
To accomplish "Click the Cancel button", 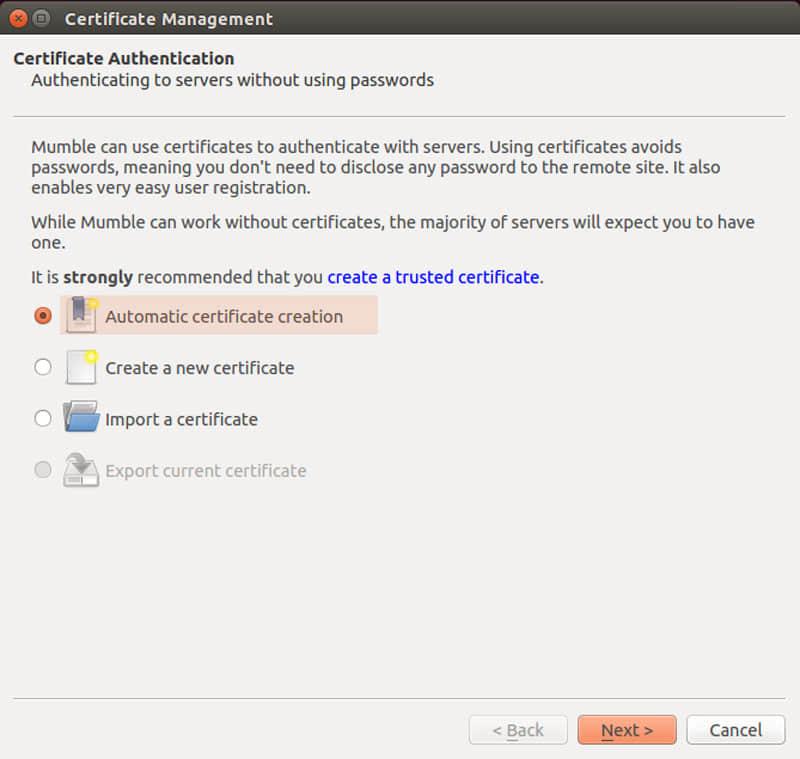I will click(736, 730).
